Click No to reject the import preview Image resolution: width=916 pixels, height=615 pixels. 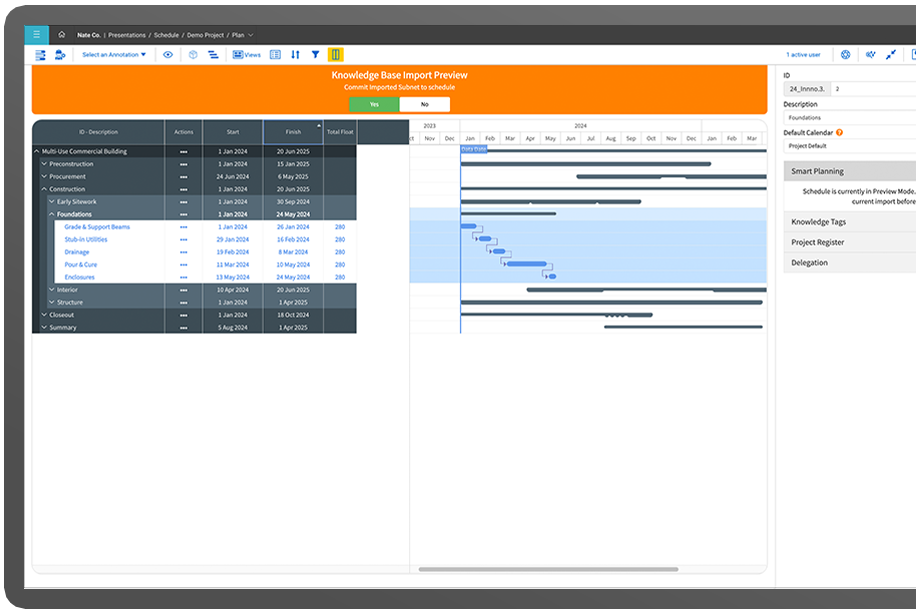424,103
